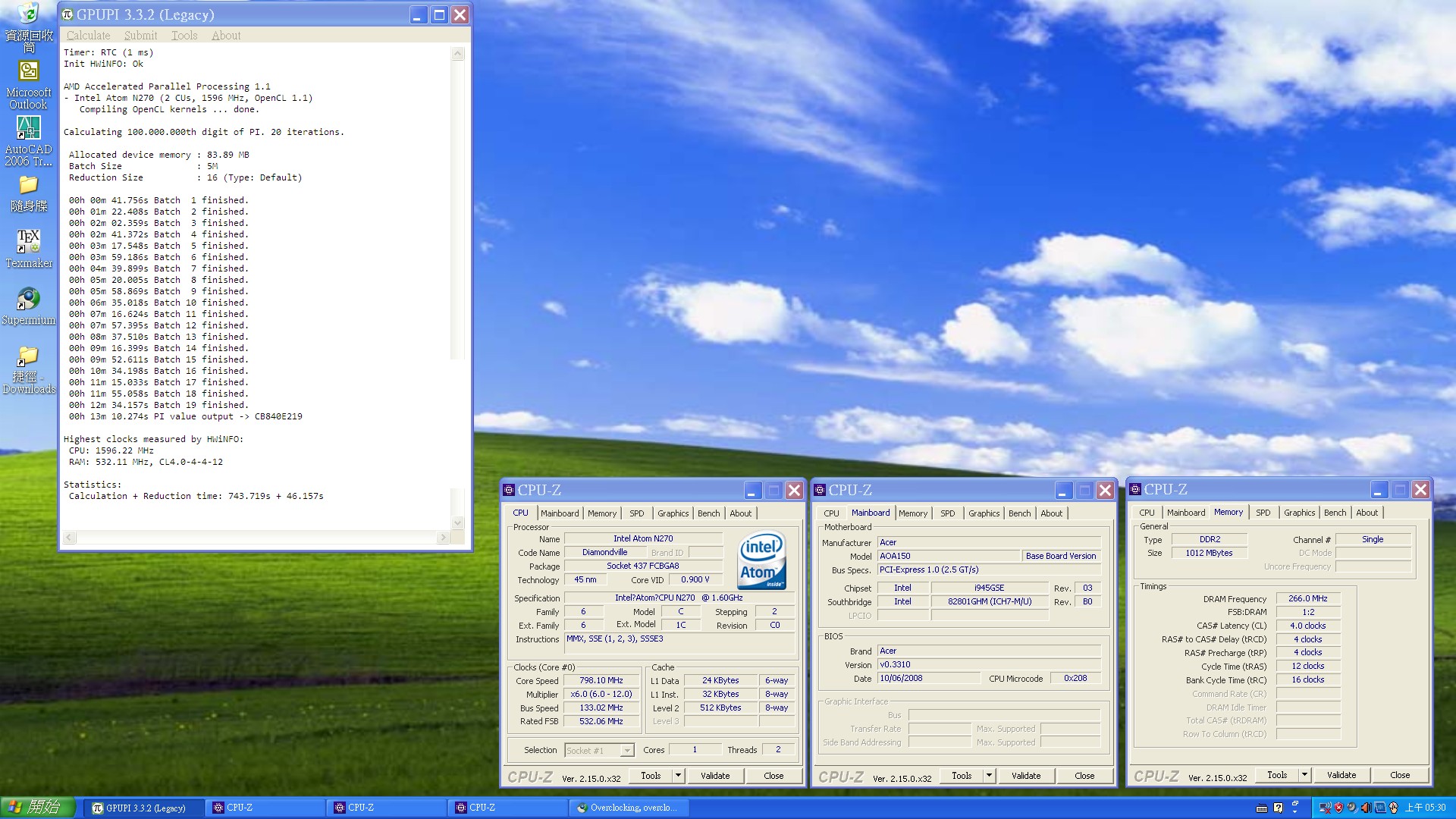Click Close button in Memory window
Viewport: 1456px width, 819px height.
pyautogui.click(x=1400, y=775)
